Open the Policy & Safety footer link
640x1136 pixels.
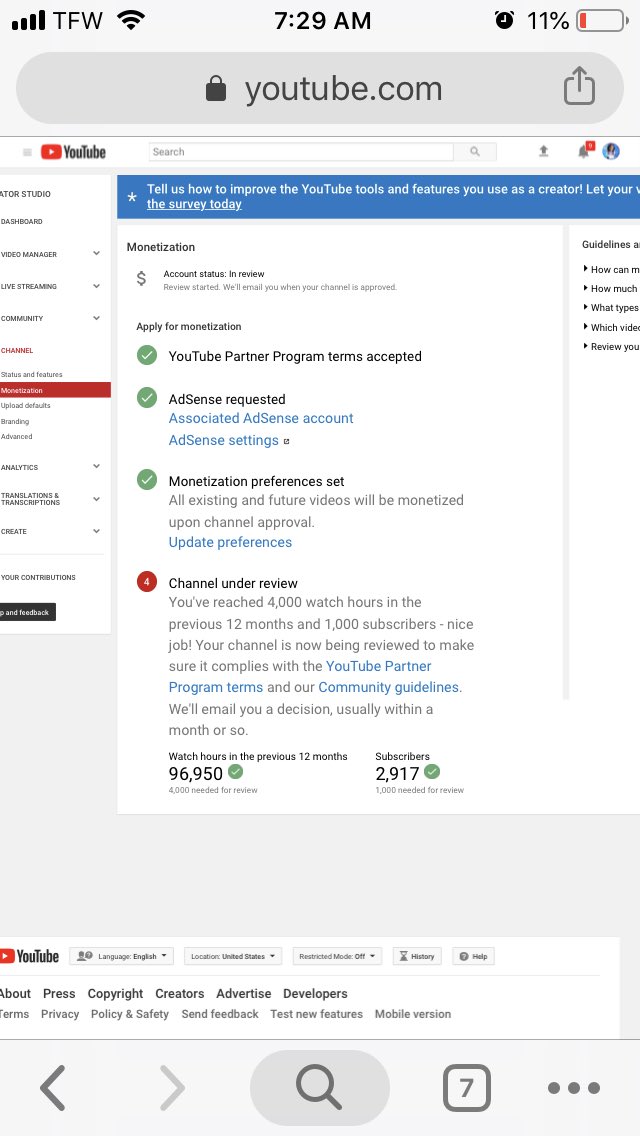click(130, 1014)
